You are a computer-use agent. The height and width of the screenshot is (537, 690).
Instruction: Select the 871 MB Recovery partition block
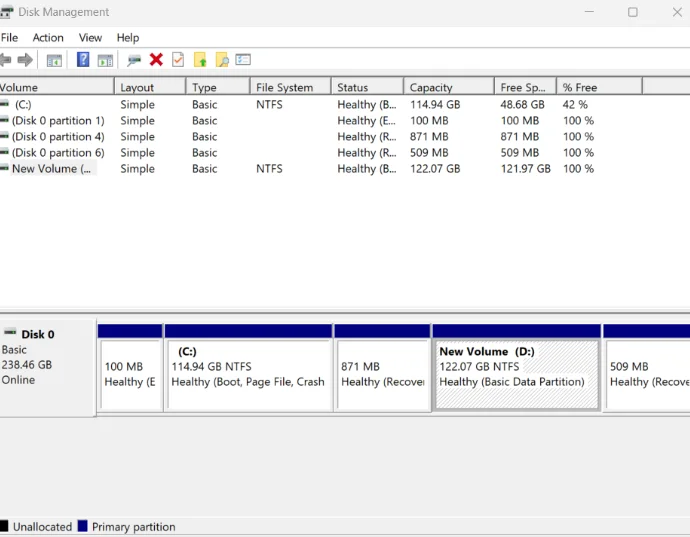click(x=382, y=368)
